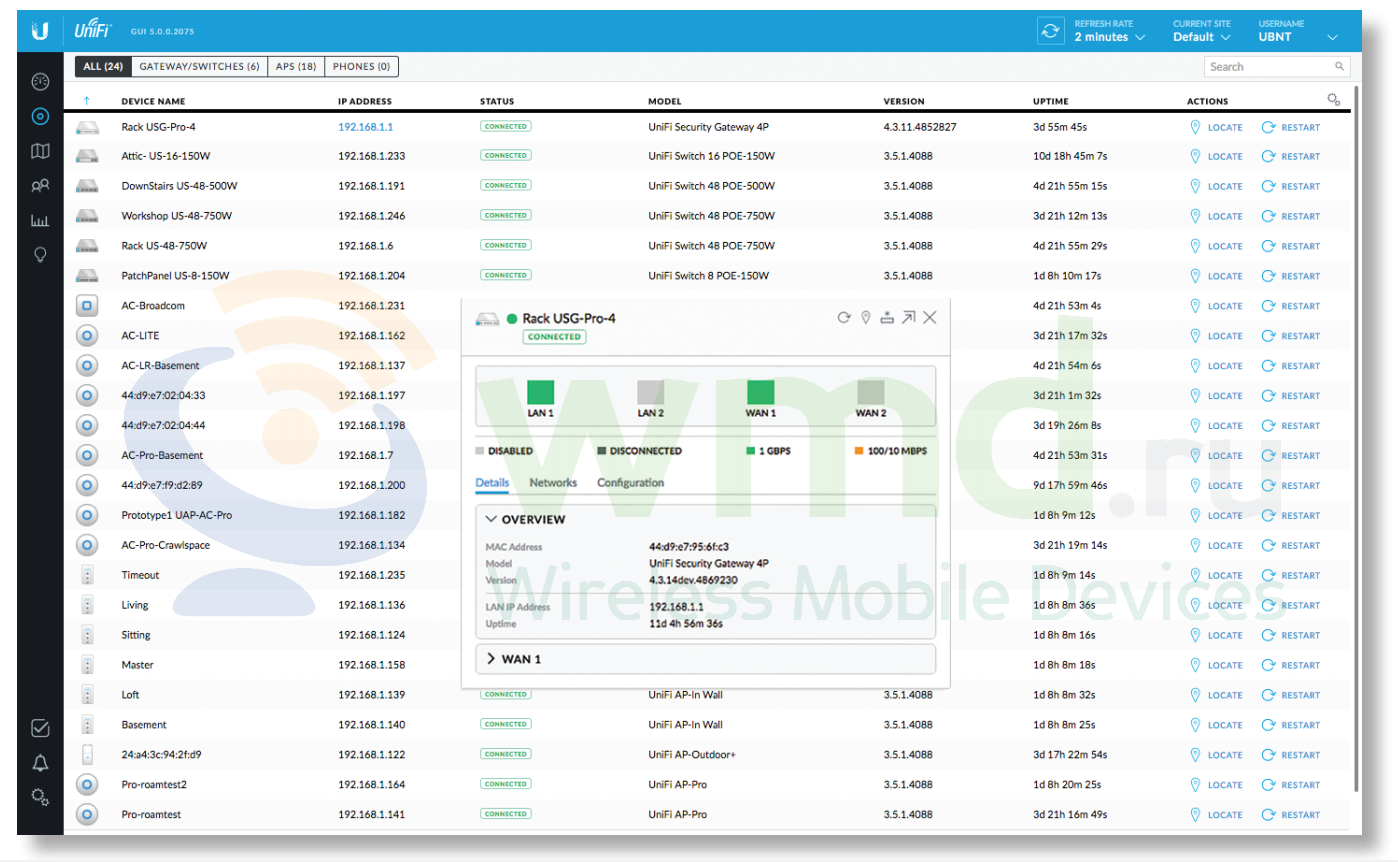
Task: Open the Events checkmark icon in sidebar
Action: click(40, 729)
